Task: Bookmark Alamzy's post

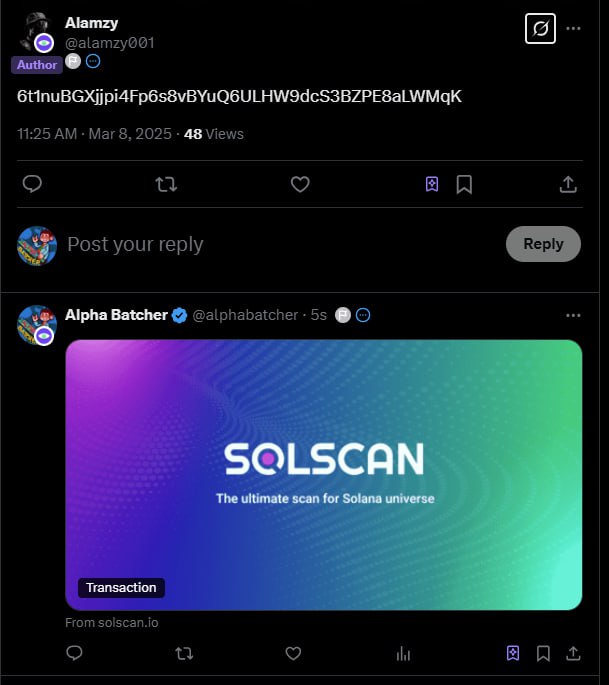Action: coord(464,184)
